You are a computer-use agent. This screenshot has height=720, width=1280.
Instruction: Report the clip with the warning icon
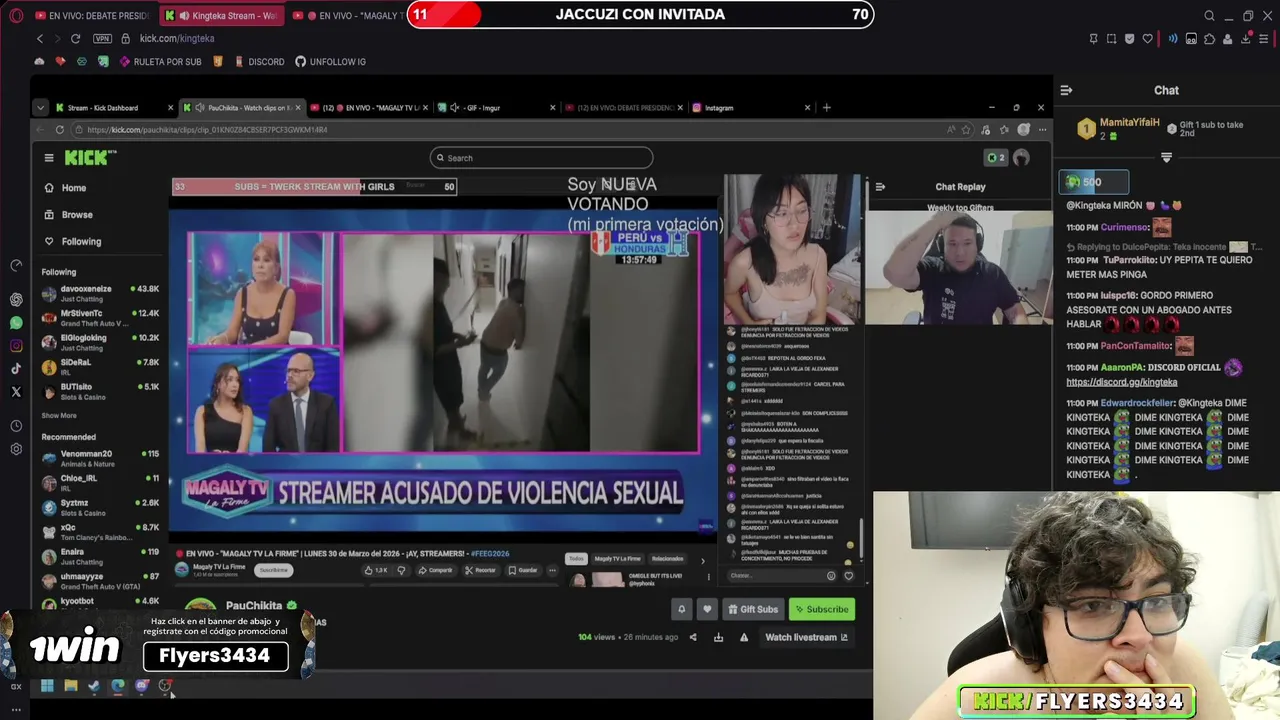click(x=743, y=637)
